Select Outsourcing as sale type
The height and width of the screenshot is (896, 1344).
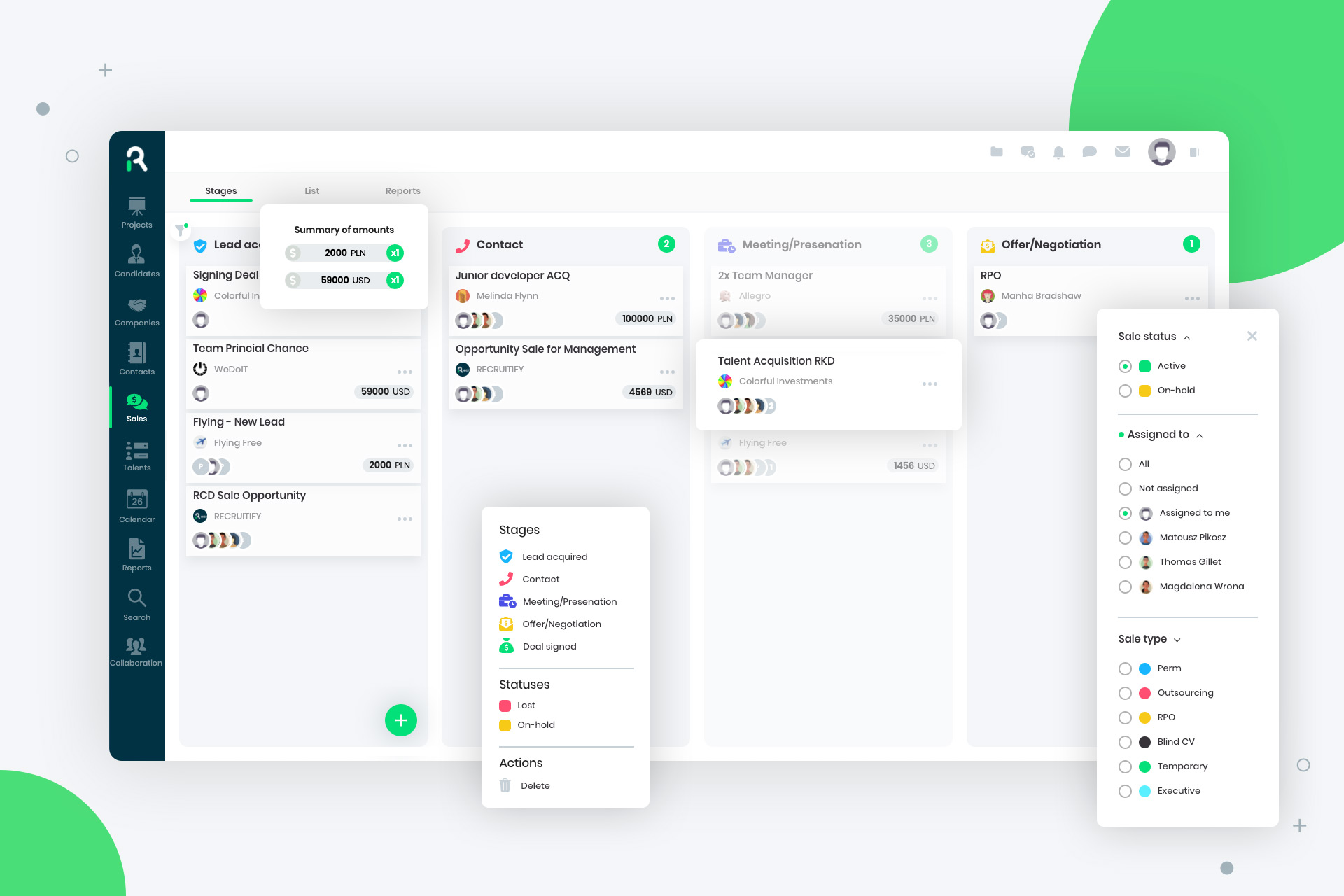pyautogui.click(x=1126, y=692)
